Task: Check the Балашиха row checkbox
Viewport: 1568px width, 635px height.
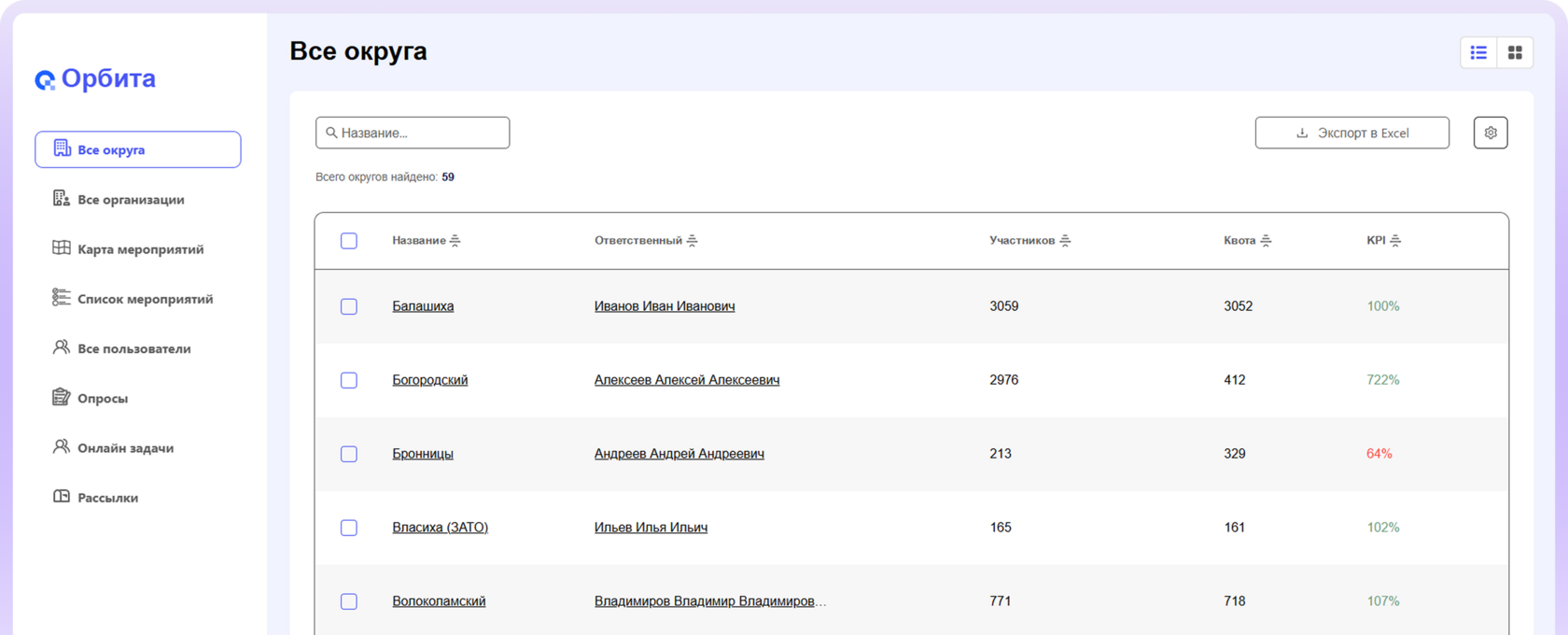Action: coord(349,306)
